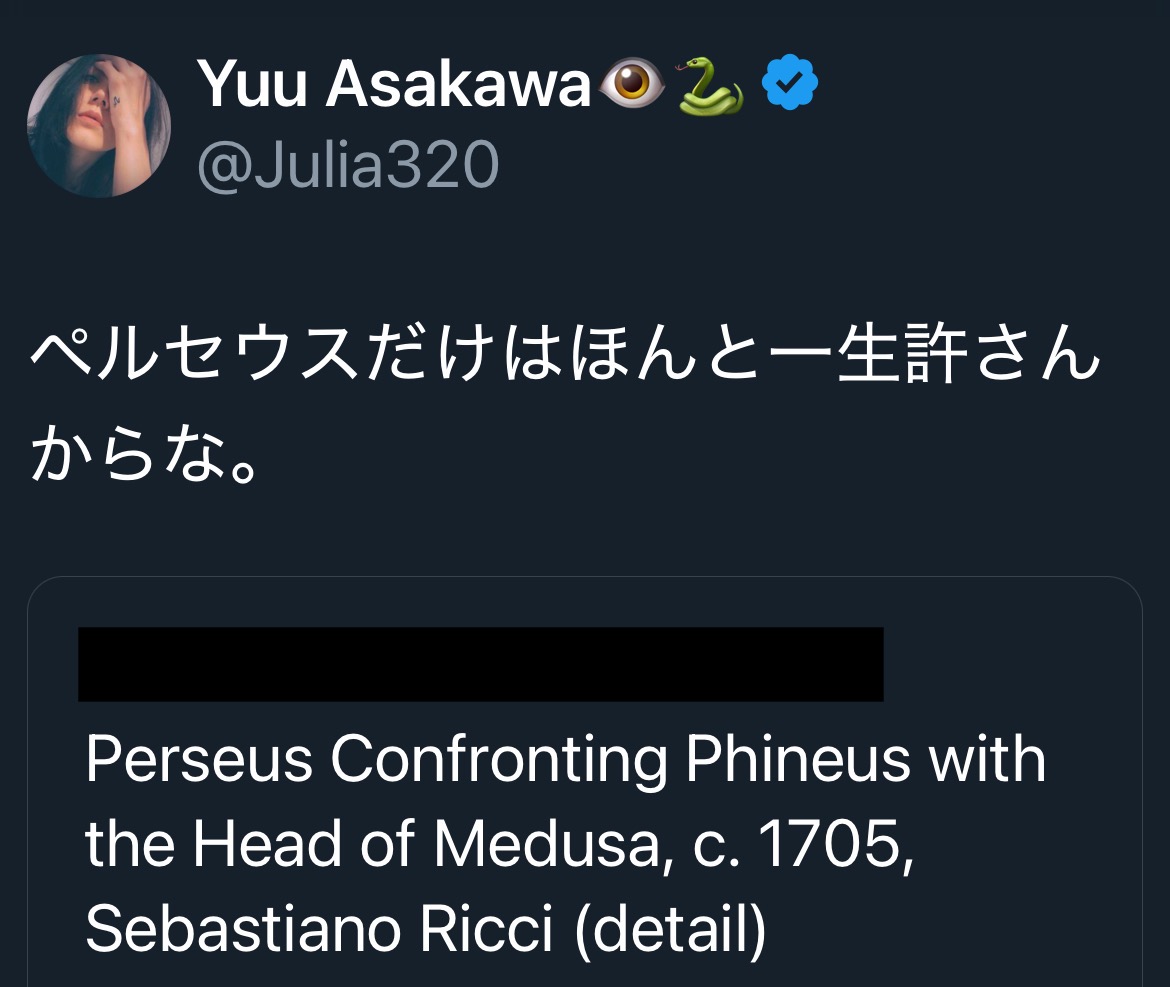Click the word Confronting in quoted tweet

499,760
